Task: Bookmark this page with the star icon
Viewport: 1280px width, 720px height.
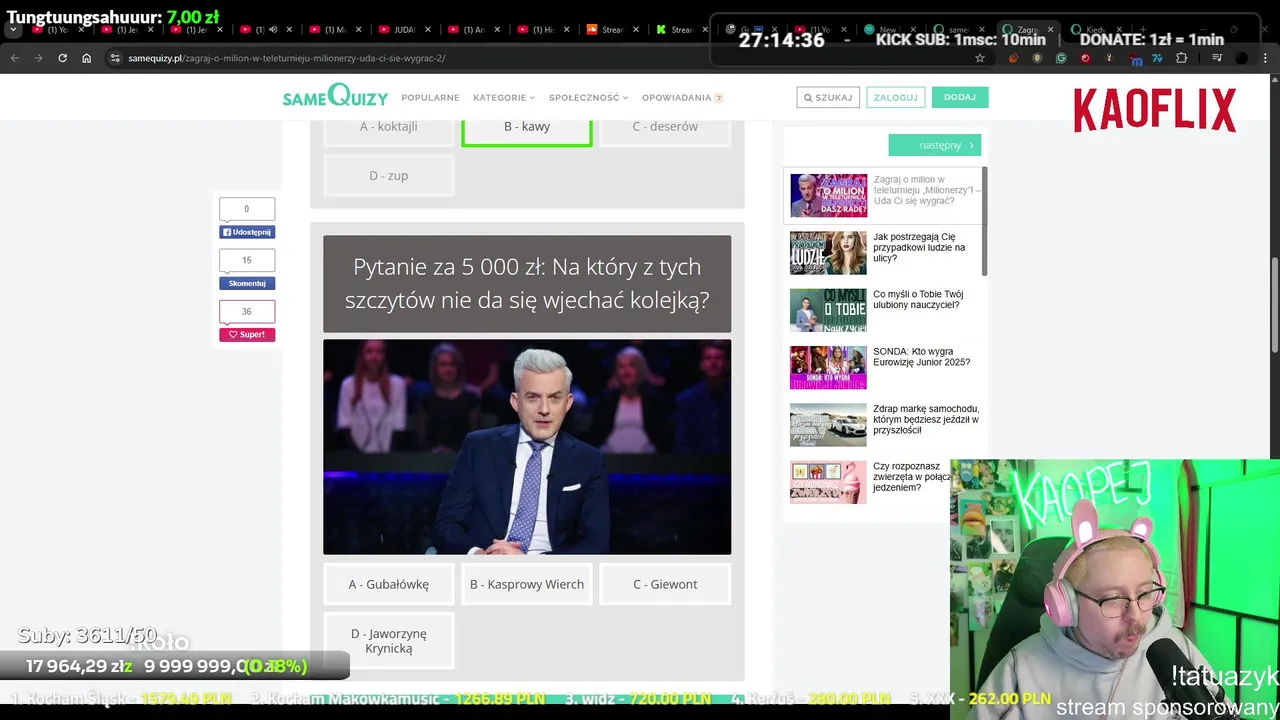Action: 980,58
